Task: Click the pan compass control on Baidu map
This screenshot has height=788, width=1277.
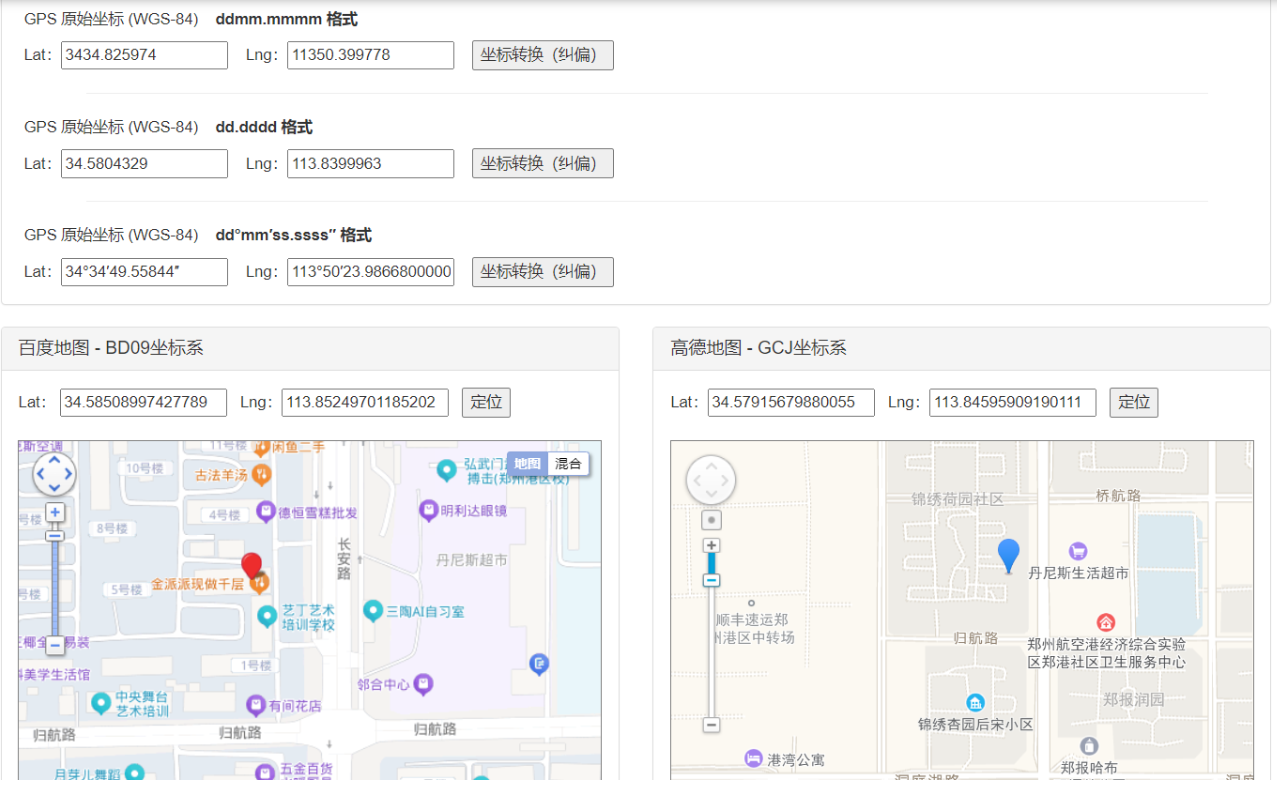Action: [x=54, y=474]
